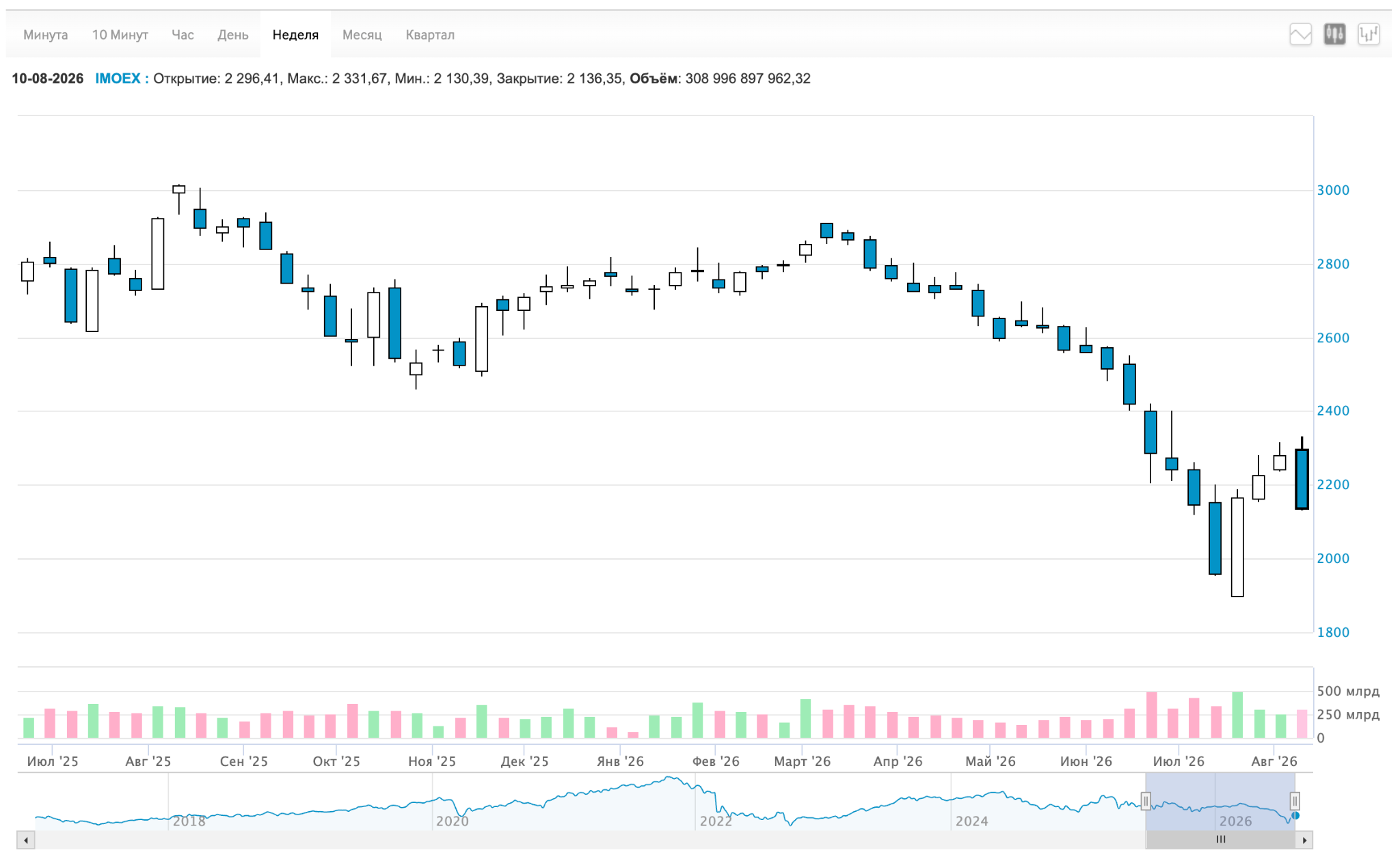
Task: Grab the left range handle in navigator
Action: pyautogui.click(x=1146, y=801)
